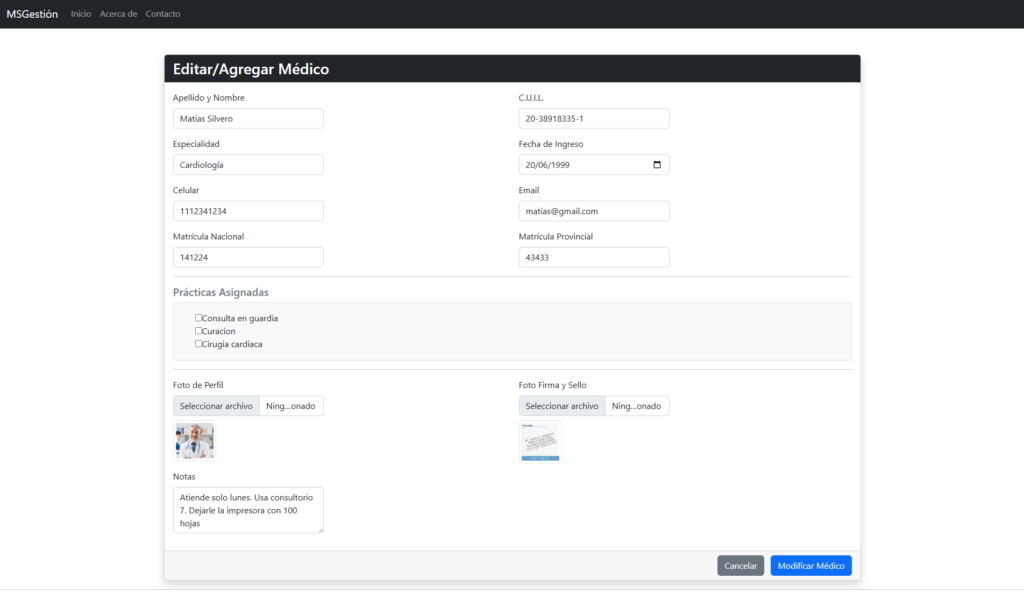Open the Contacto navigation link

[x=163, y=14]
